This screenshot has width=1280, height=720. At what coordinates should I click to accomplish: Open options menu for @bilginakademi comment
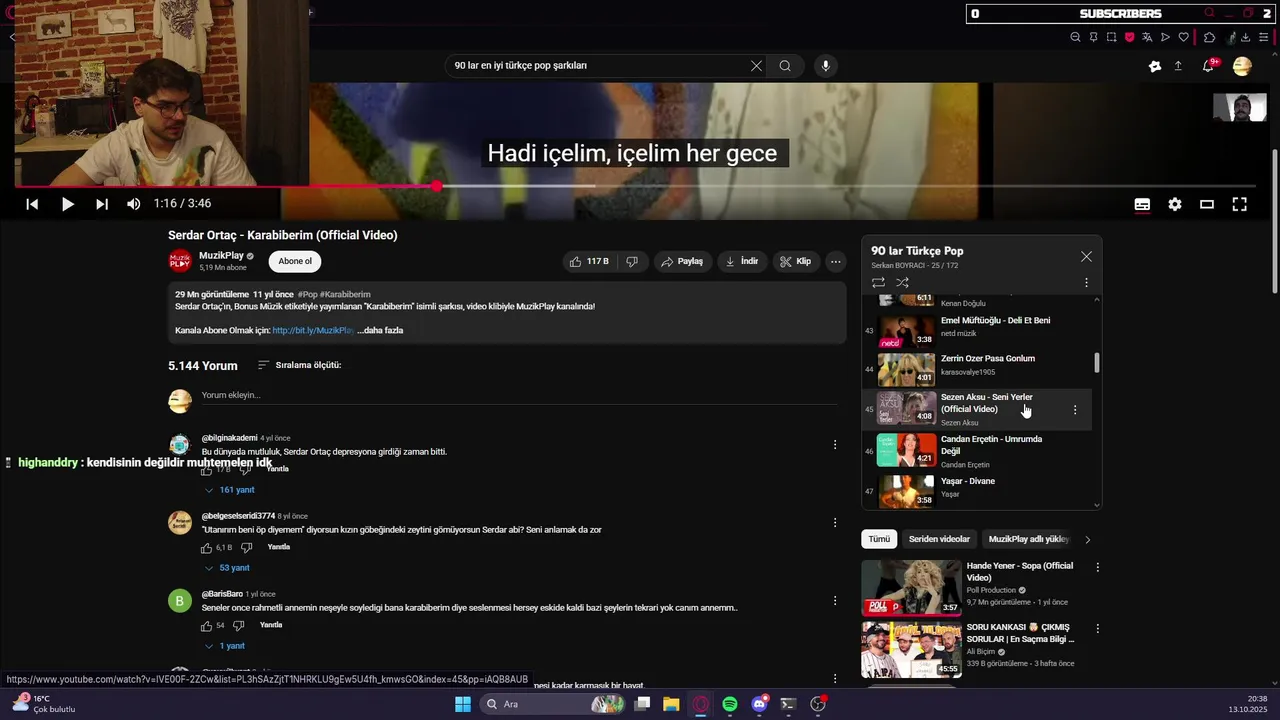coord(835,445)
